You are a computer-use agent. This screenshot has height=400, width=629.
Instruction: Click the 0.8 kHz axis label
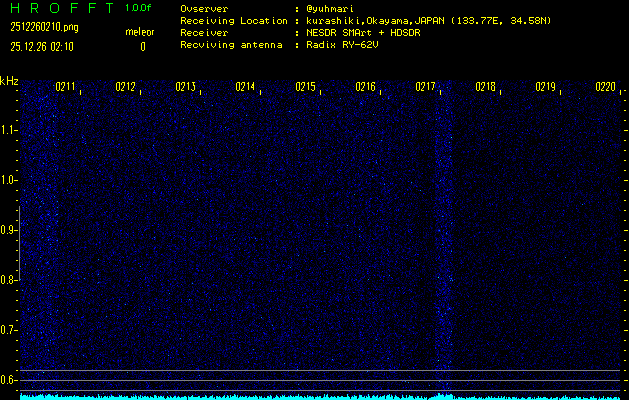point(7,280)
